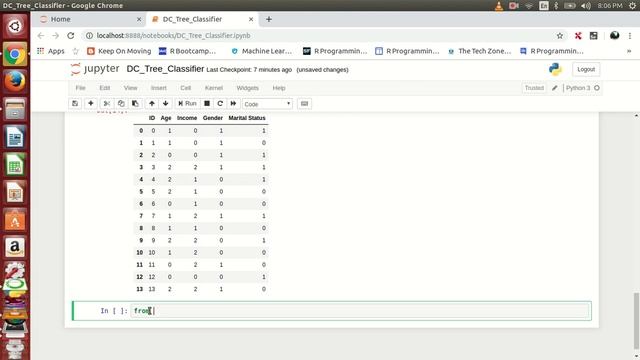
Task: Open LibreOffice Calc from the dock
Action: coord(15,164)
